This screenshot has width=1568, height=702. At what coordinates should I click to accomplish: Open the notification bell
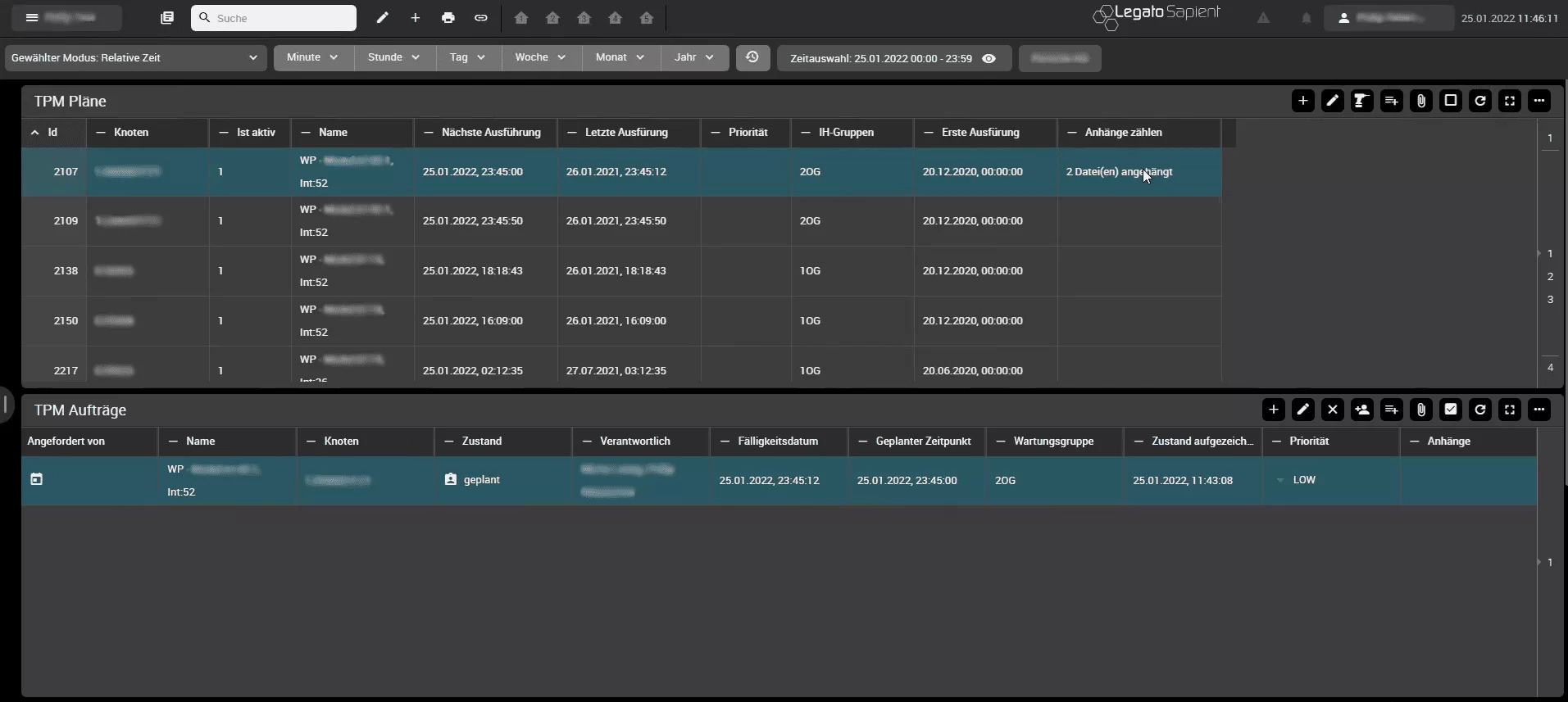[1307, 17]
